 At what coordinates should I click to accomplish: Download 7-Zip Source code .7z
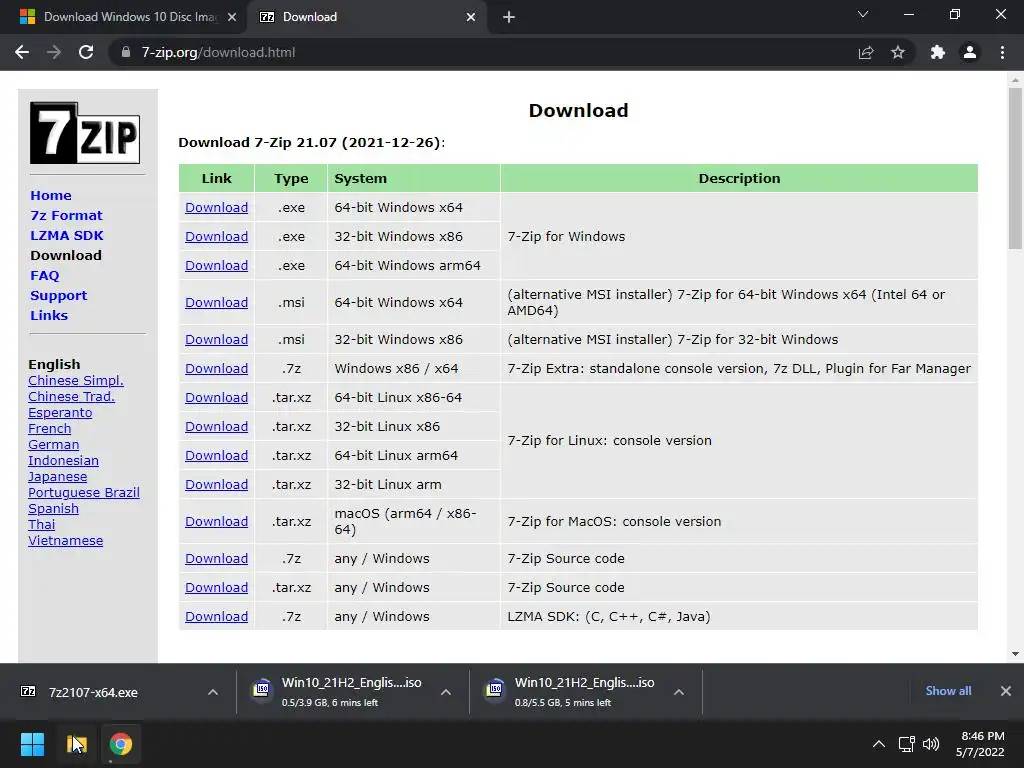click(216, 558)
